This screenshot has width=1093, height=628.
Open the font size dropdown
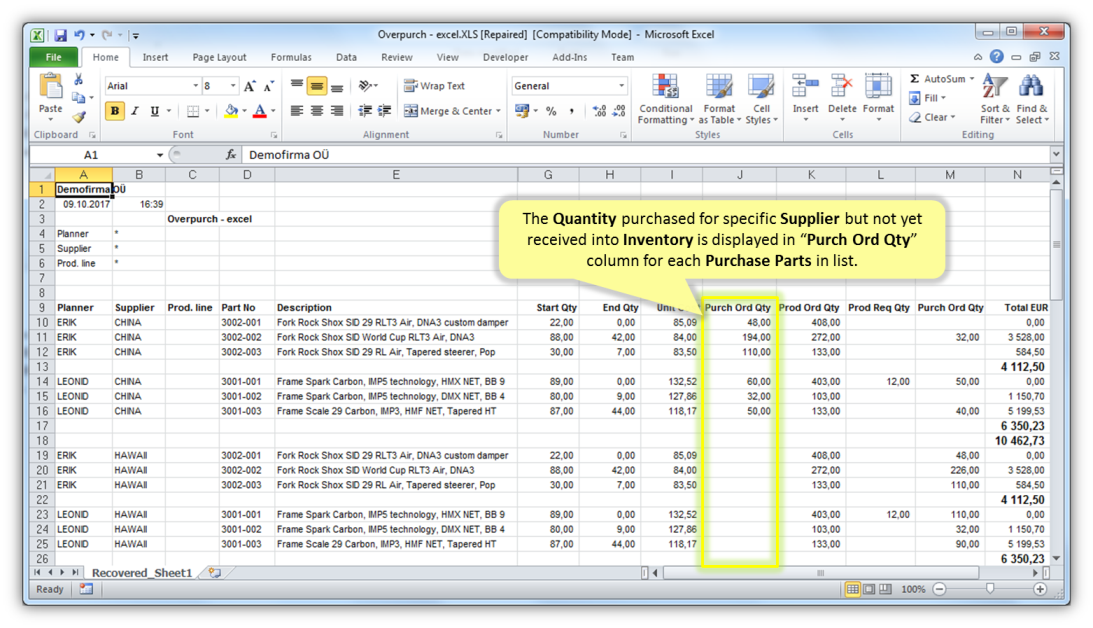coord(233,86)
